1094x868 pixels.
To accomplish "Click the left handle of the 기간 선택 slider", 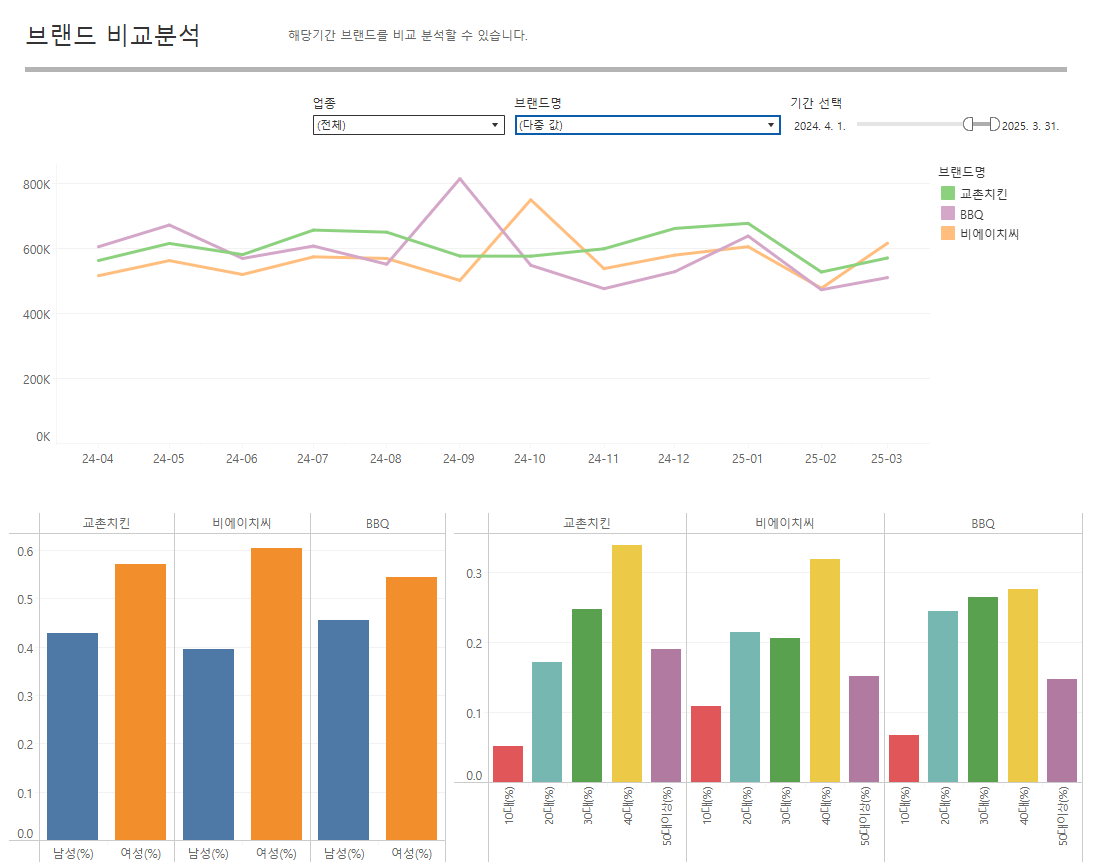I will (x=968, y=124).
